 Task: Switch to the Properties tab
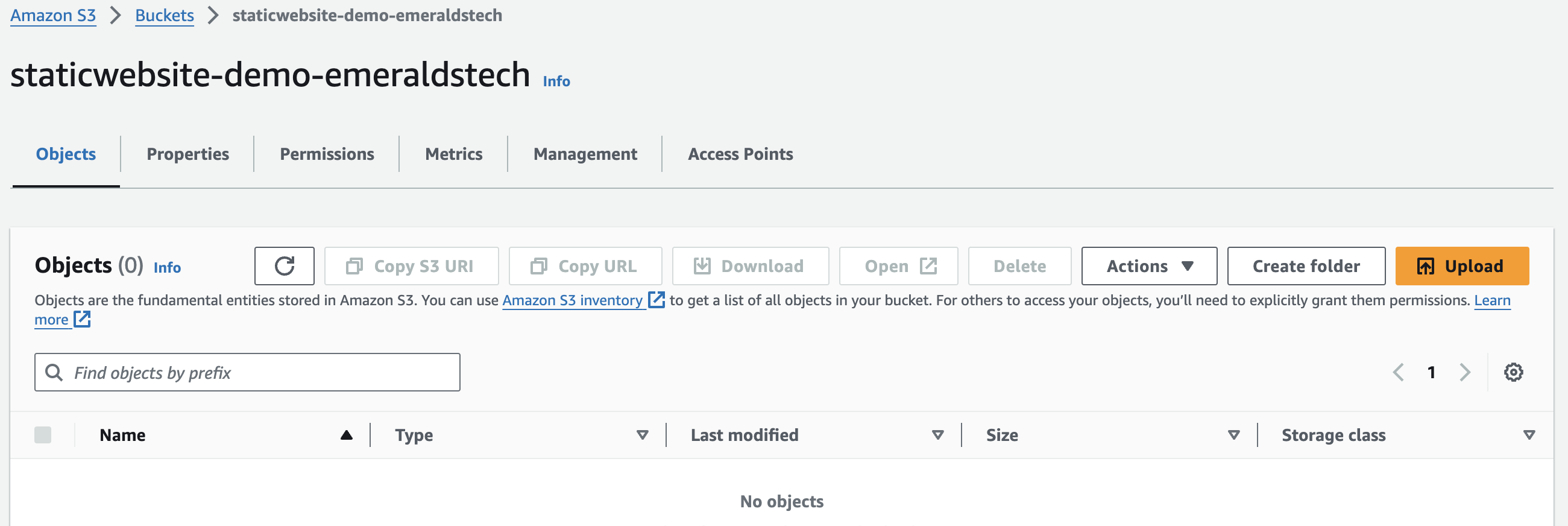coord(187,154)
